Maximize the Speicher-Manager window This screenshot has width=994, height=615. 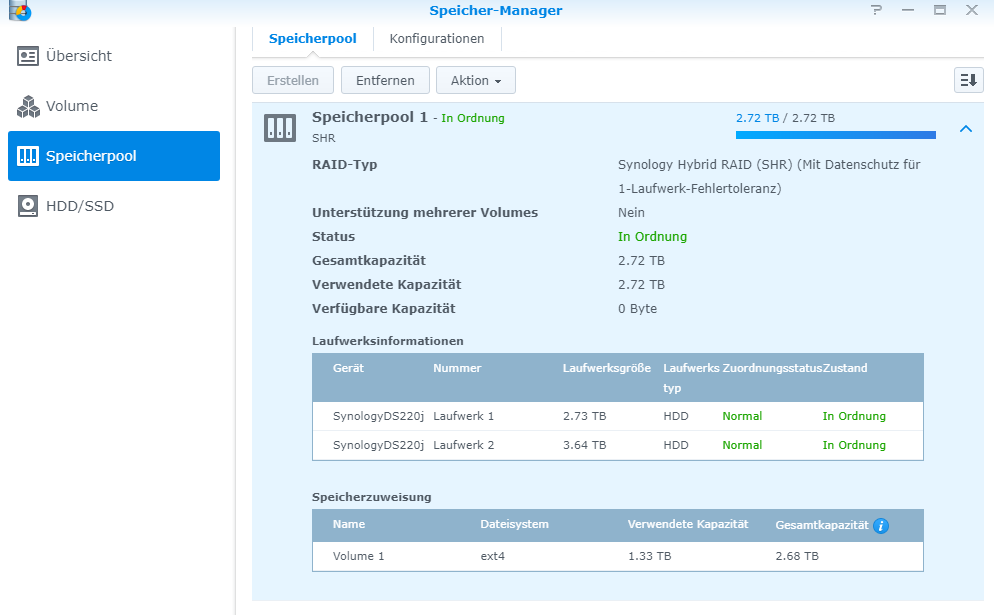pyautogui.click(x=939, y=10)
